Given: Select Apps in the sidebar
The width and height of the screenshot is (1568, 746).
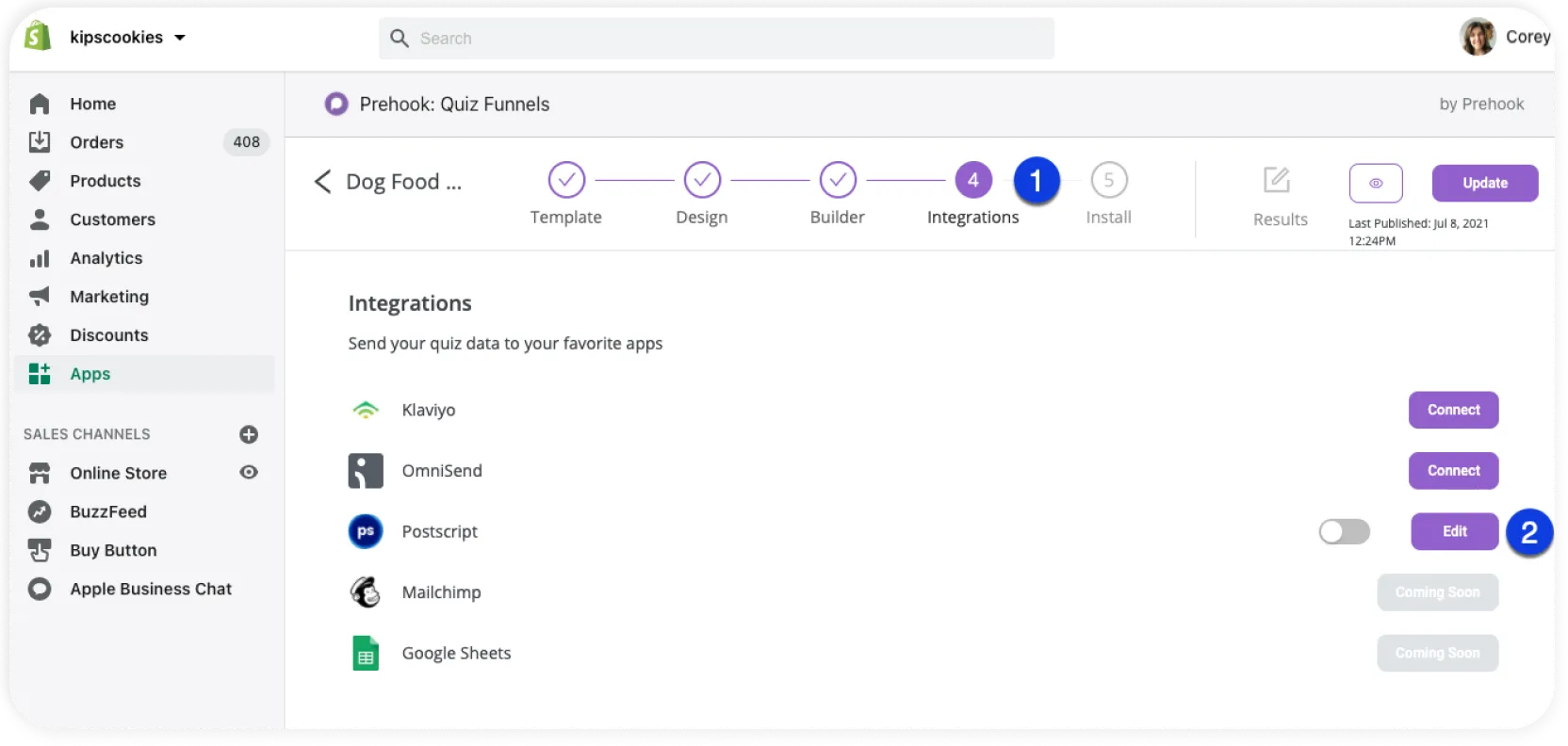Looking at the screenshot, I should point(144,374).
